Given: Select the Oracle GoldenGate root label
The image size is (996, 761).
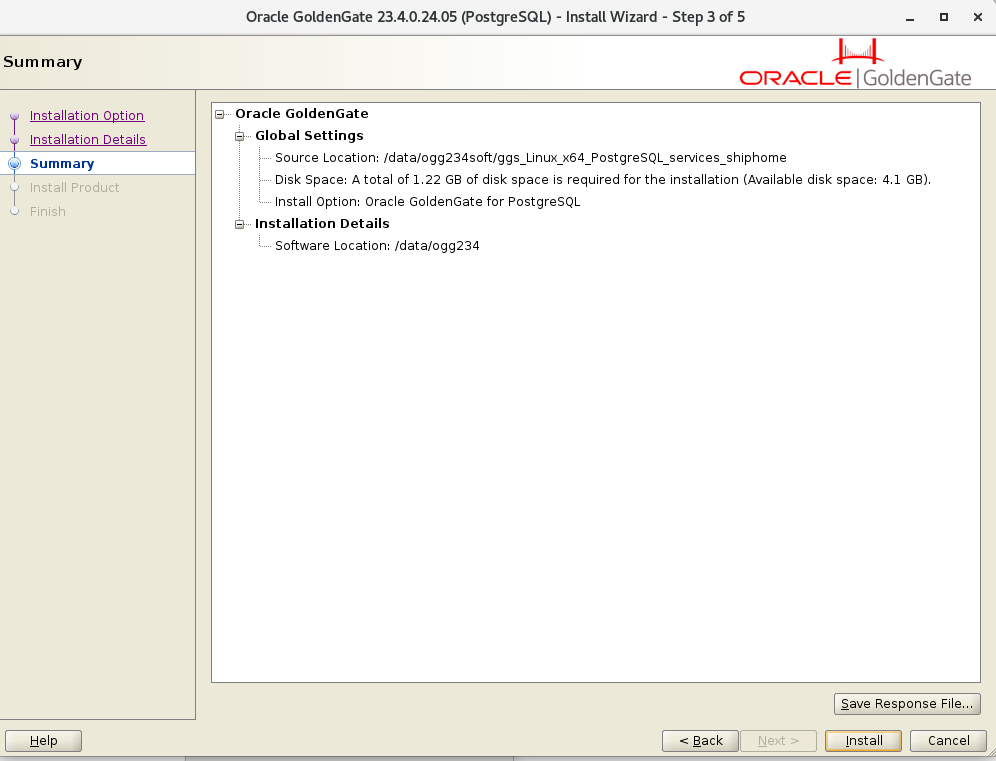Looking at the screenshot, I should click(x=302, y=114).
